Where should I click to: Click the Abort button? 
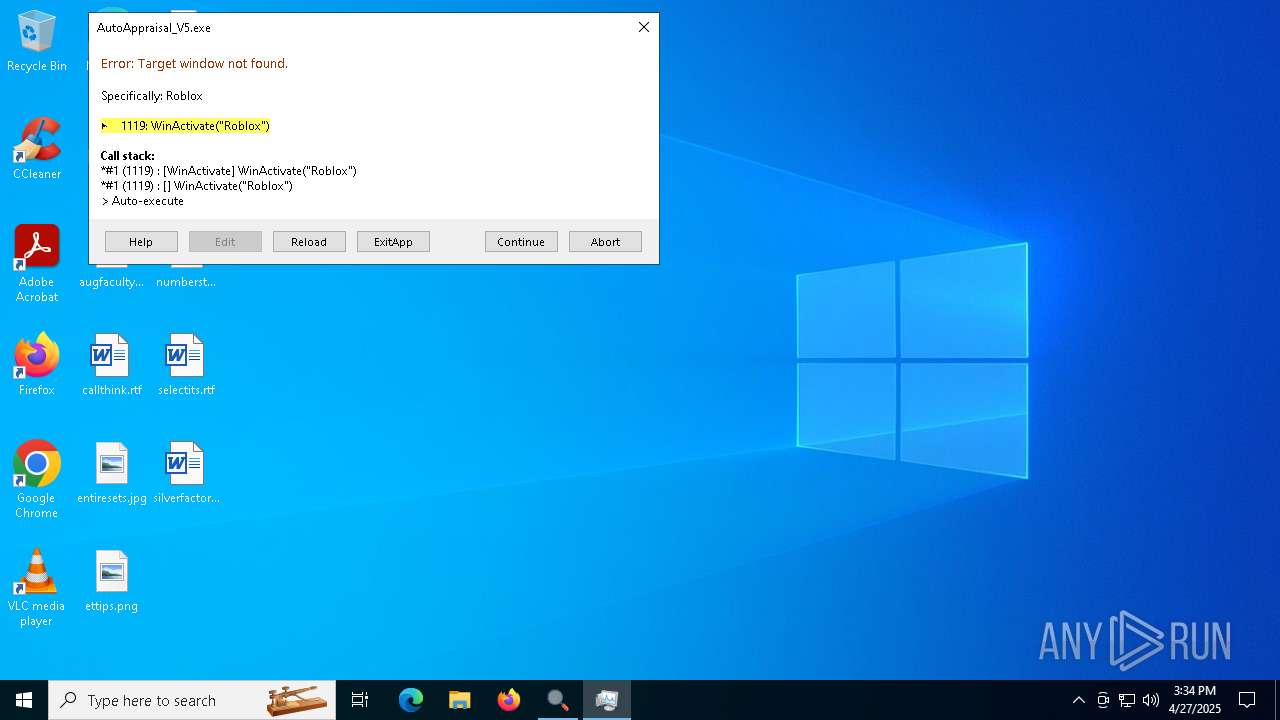pos(605,242)
